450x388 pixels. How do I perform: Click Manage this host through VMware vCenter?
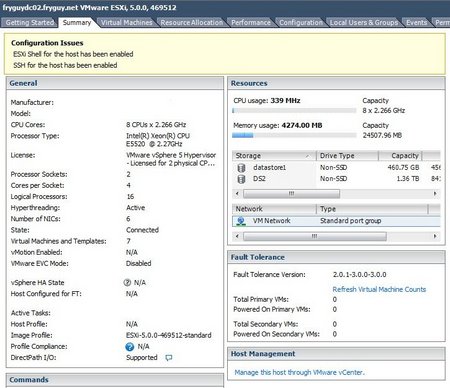299,372
